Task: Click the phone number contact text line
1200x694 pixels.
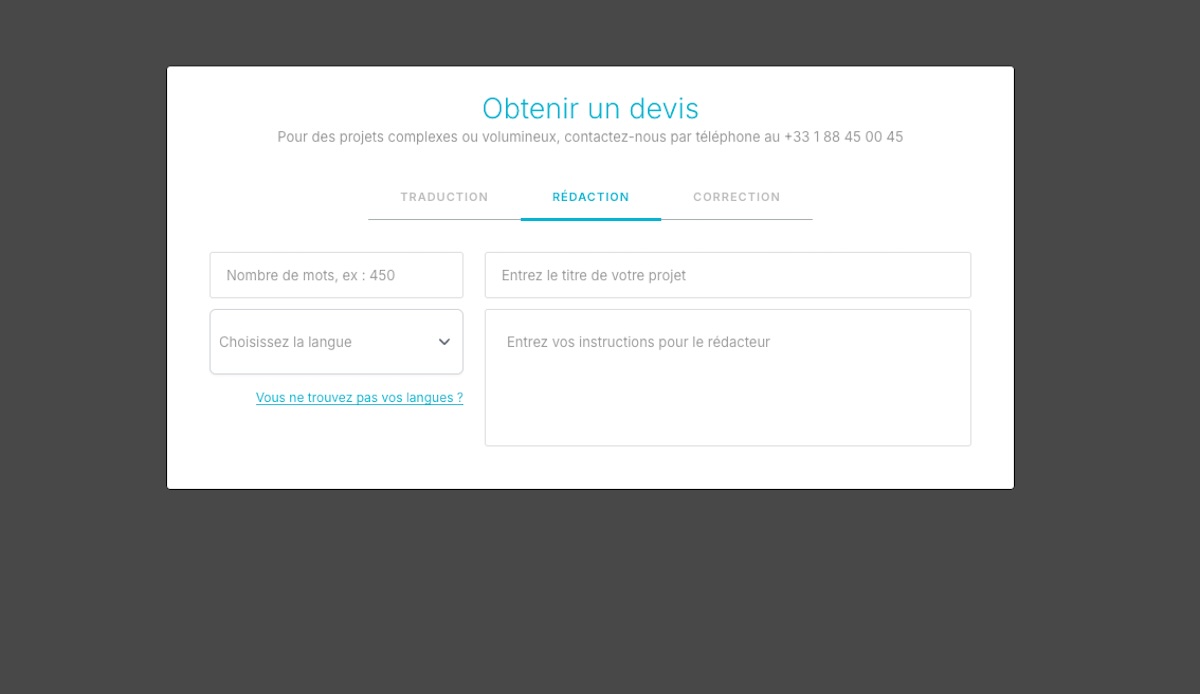Action: tap(590, 137)
